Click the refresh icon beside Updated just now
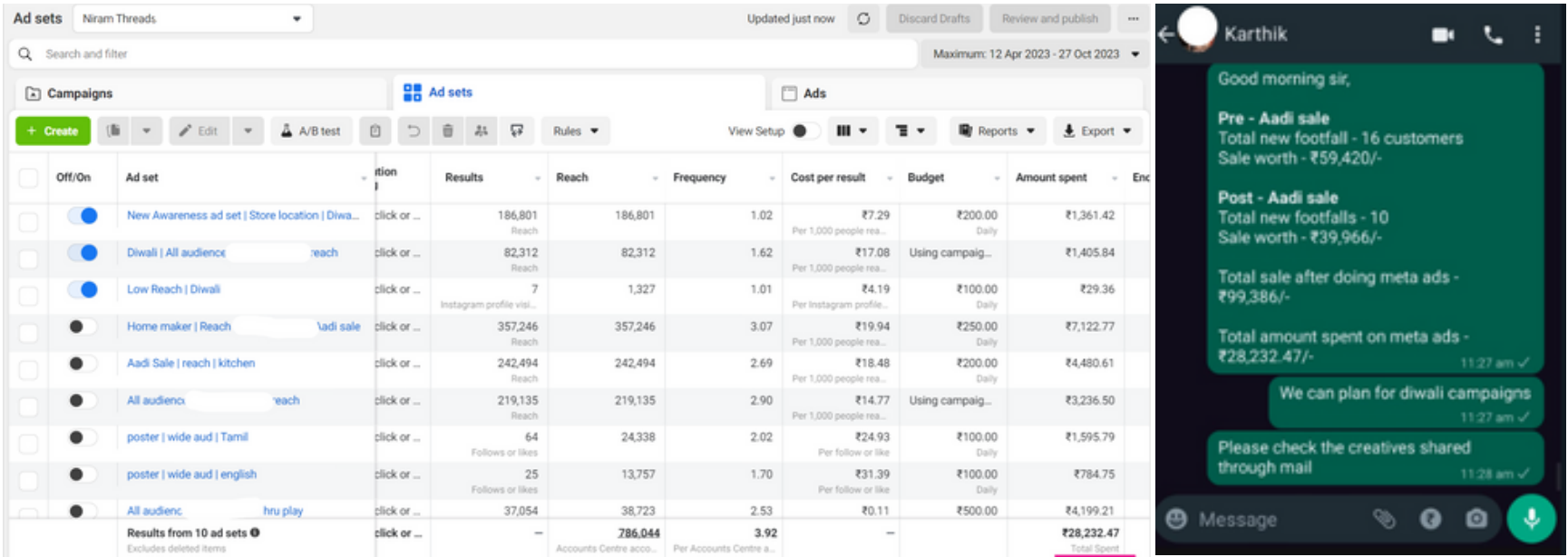The height and width of the screenshot is (557, 1568). coord(863,18)
